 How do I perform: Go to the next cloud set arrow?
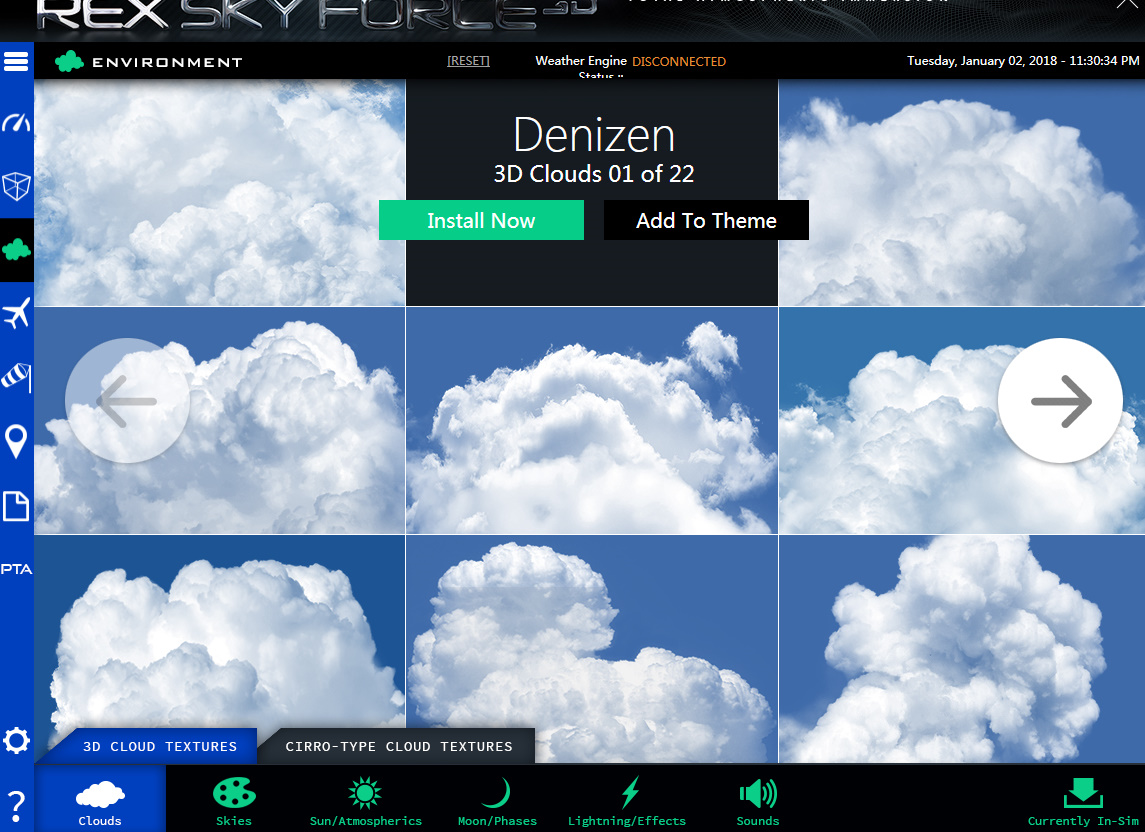pos(1060,400)
